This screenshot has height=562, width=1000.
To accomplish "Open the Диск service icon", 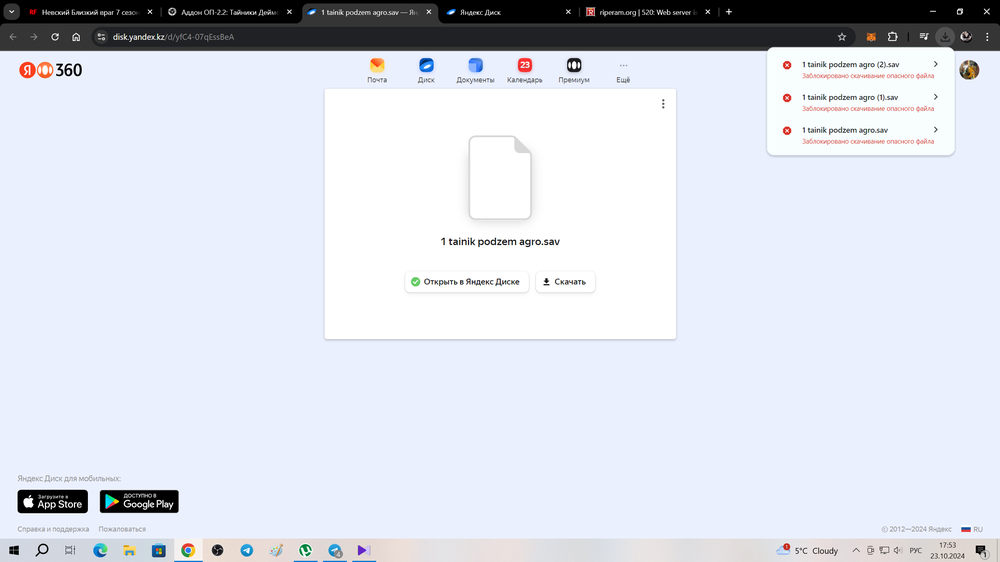I will pyautogui.click(x=426, y=70).
